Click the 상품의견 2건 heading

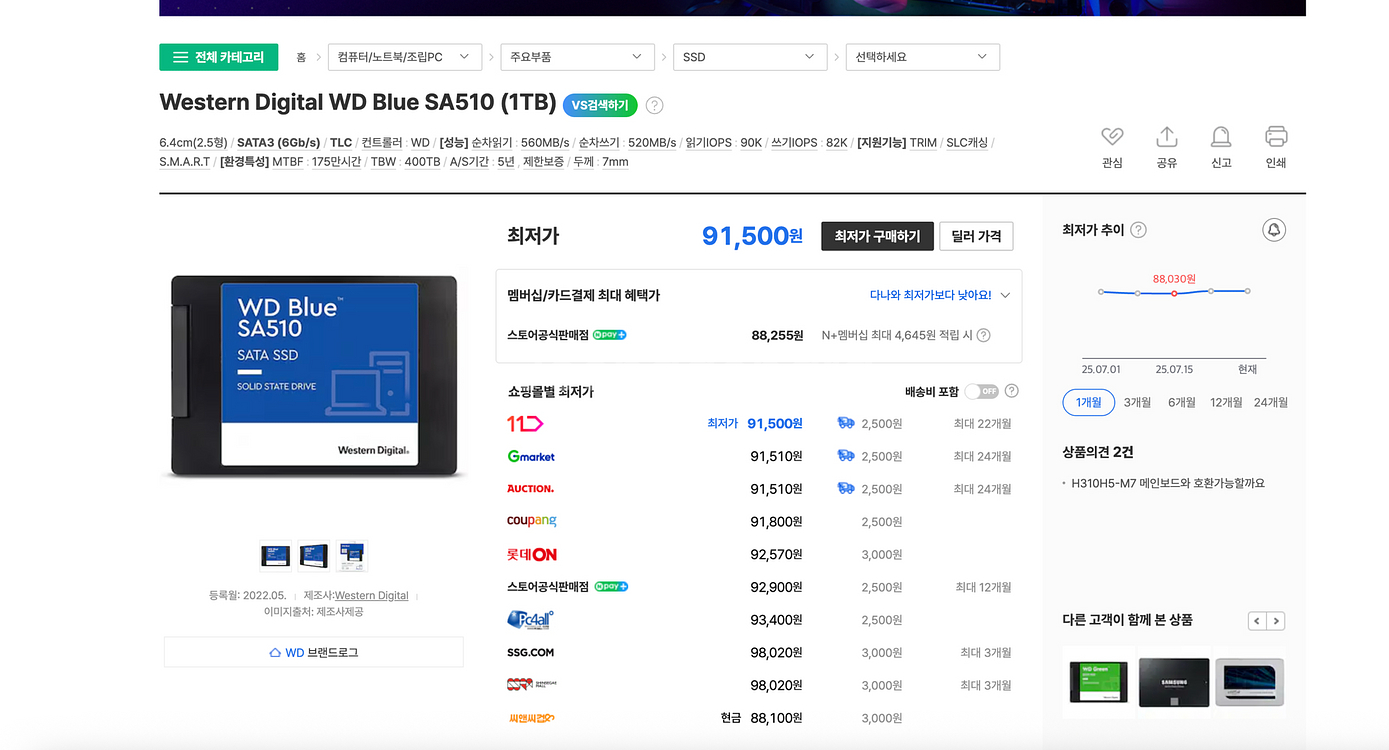click(1097, 452)
